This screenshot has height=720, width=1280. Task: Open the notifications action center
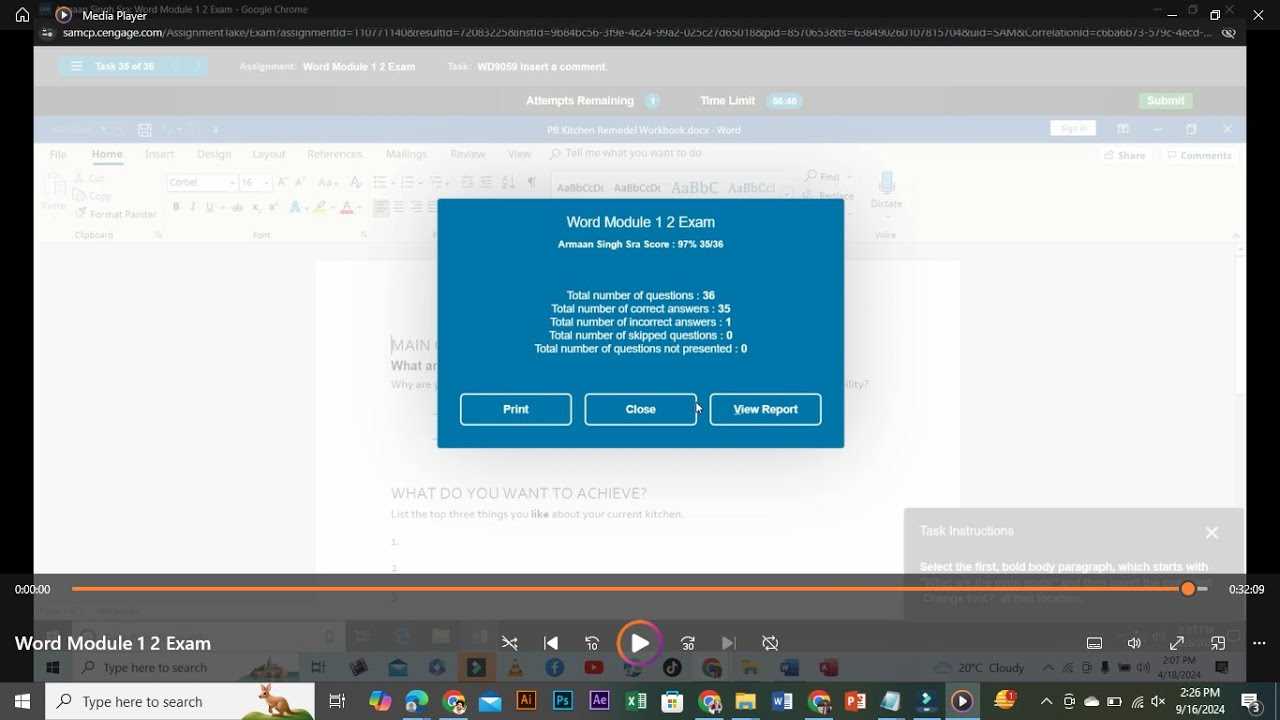[1250, 701]
